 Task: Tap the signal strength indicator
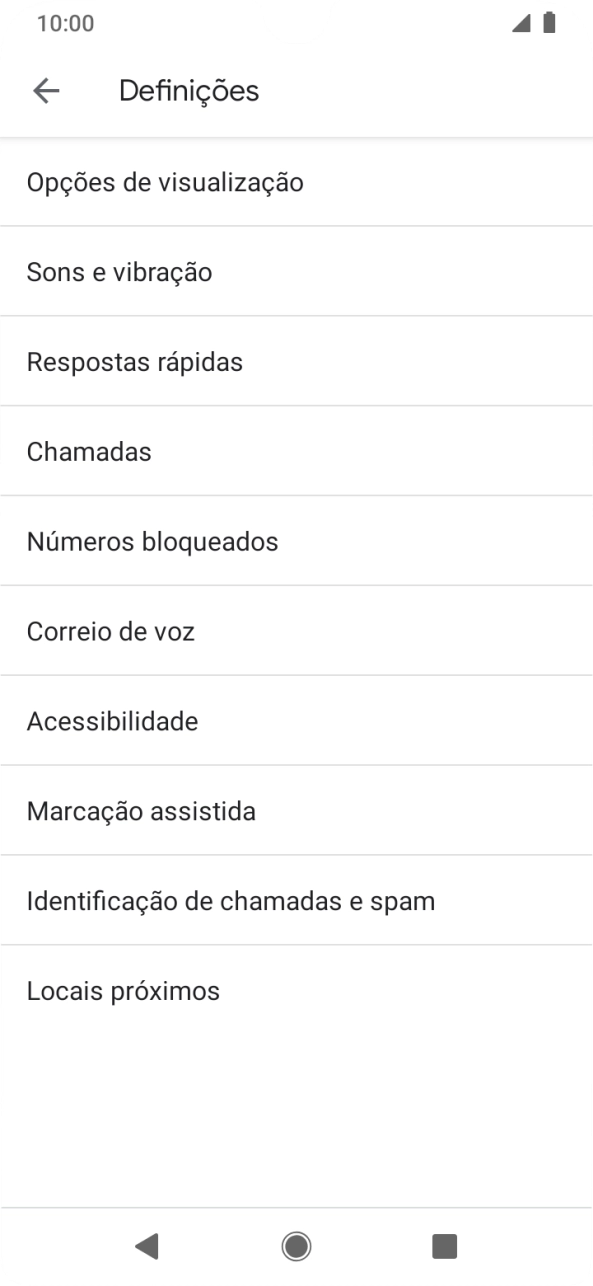pos(522,22)
